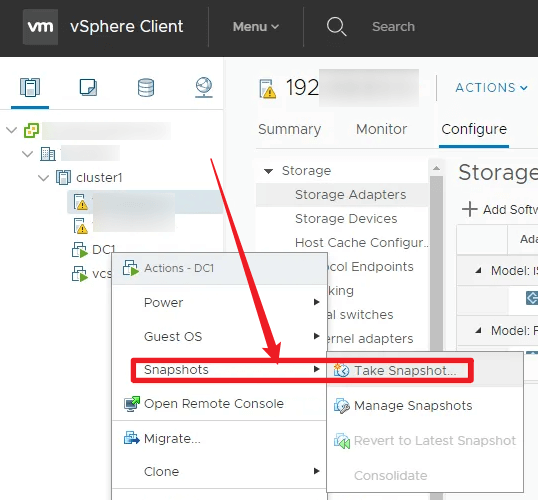
Task: Collapse the Storage section triangle
Action: coord(268,171)
